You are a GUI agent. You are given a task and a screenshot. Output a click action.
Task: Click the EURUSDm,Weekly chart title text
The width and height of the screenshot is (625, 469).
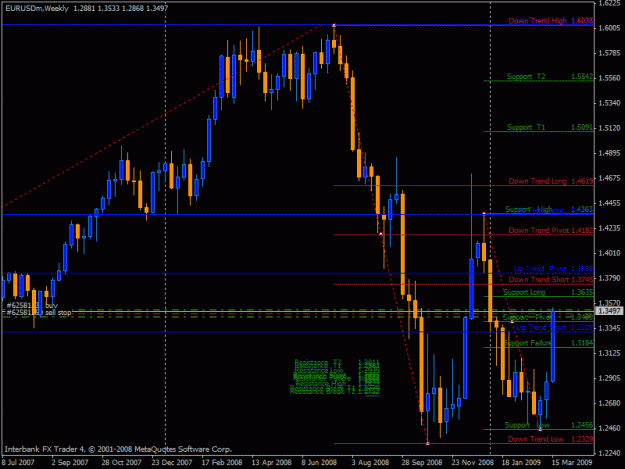point(37,8)
